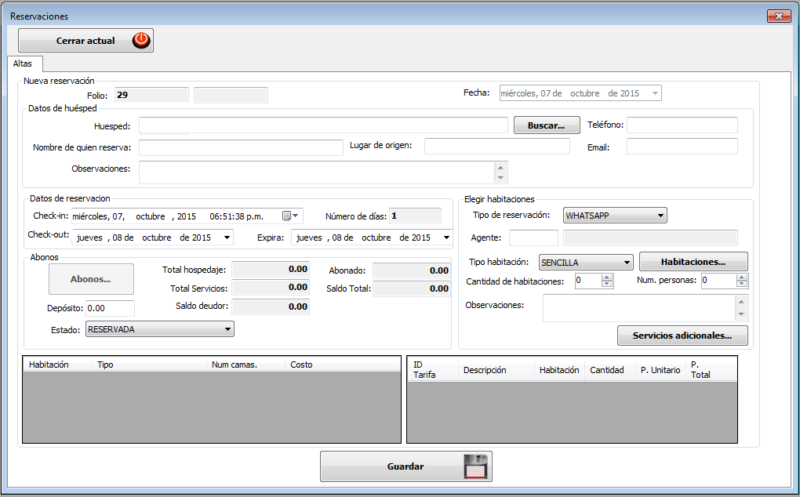This screenshot has height=497, width=800.
Task: Click the Email input field
Action: coord(682,146)
